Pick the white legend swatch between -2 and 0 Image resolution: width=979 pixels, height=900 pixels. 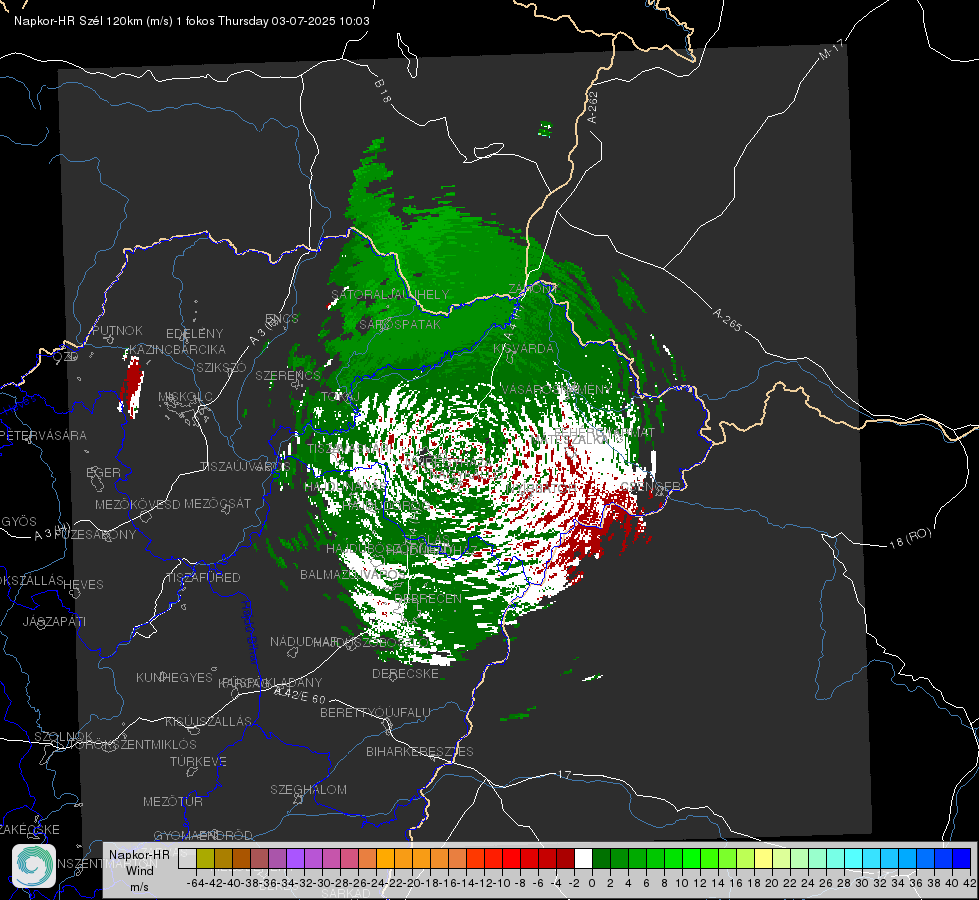pyautogui.click(x=583, y=858)
